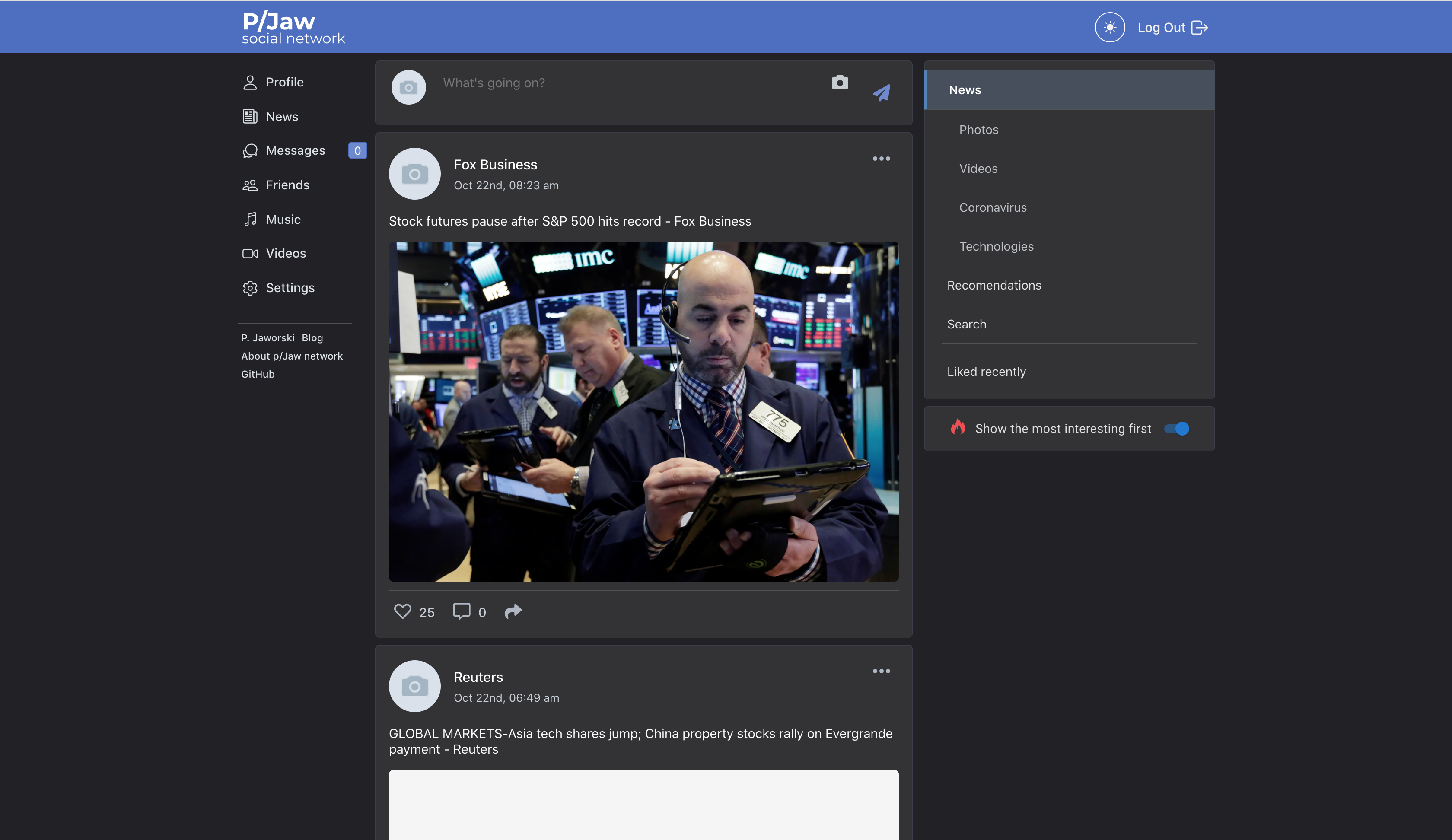Click the Fox Business avatar
Viewport: 1452px width, 840px height.
pyautogui.click(x=414, y=173)
